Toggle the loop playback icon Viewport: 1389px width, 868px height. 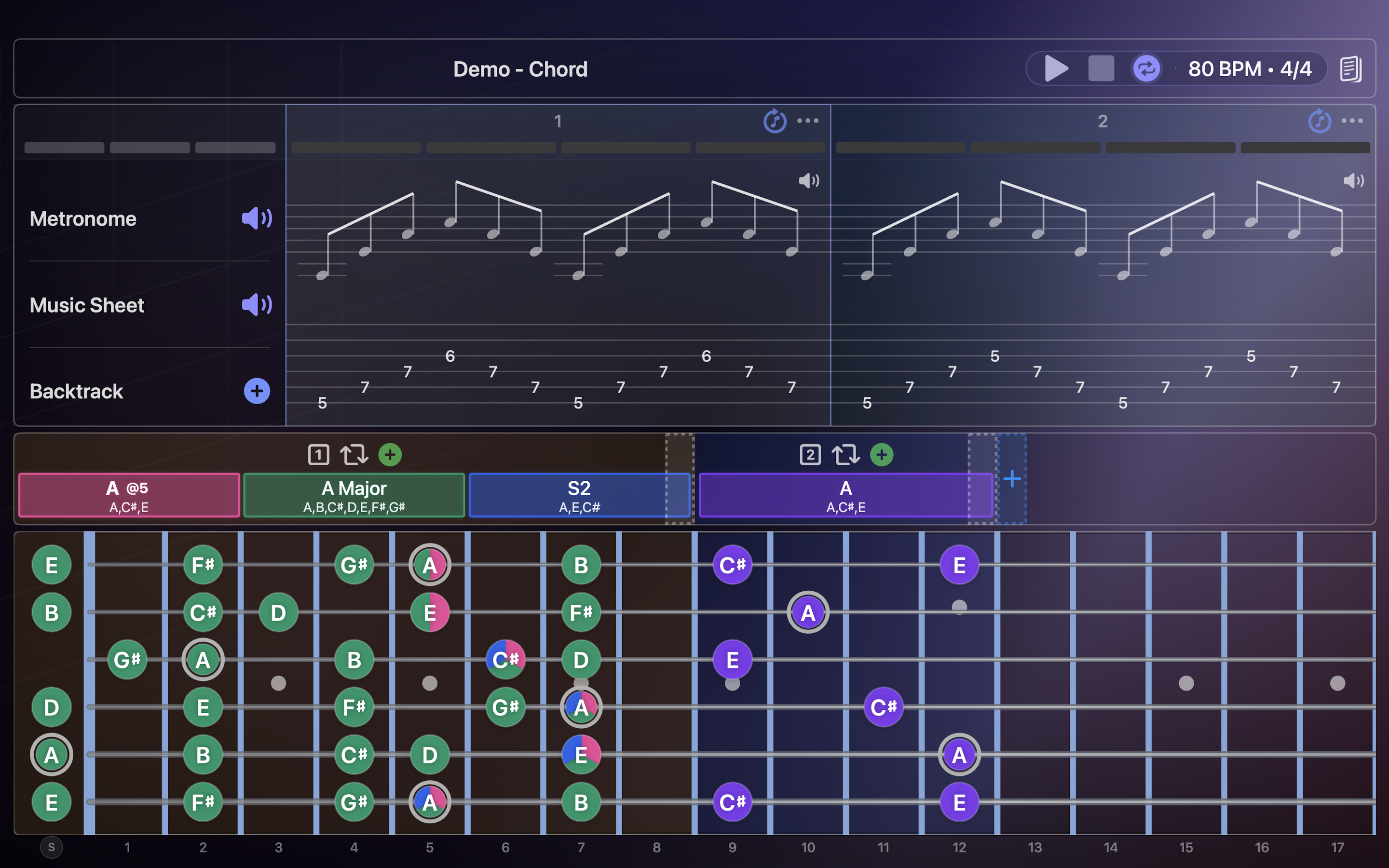pos(1145,68)
